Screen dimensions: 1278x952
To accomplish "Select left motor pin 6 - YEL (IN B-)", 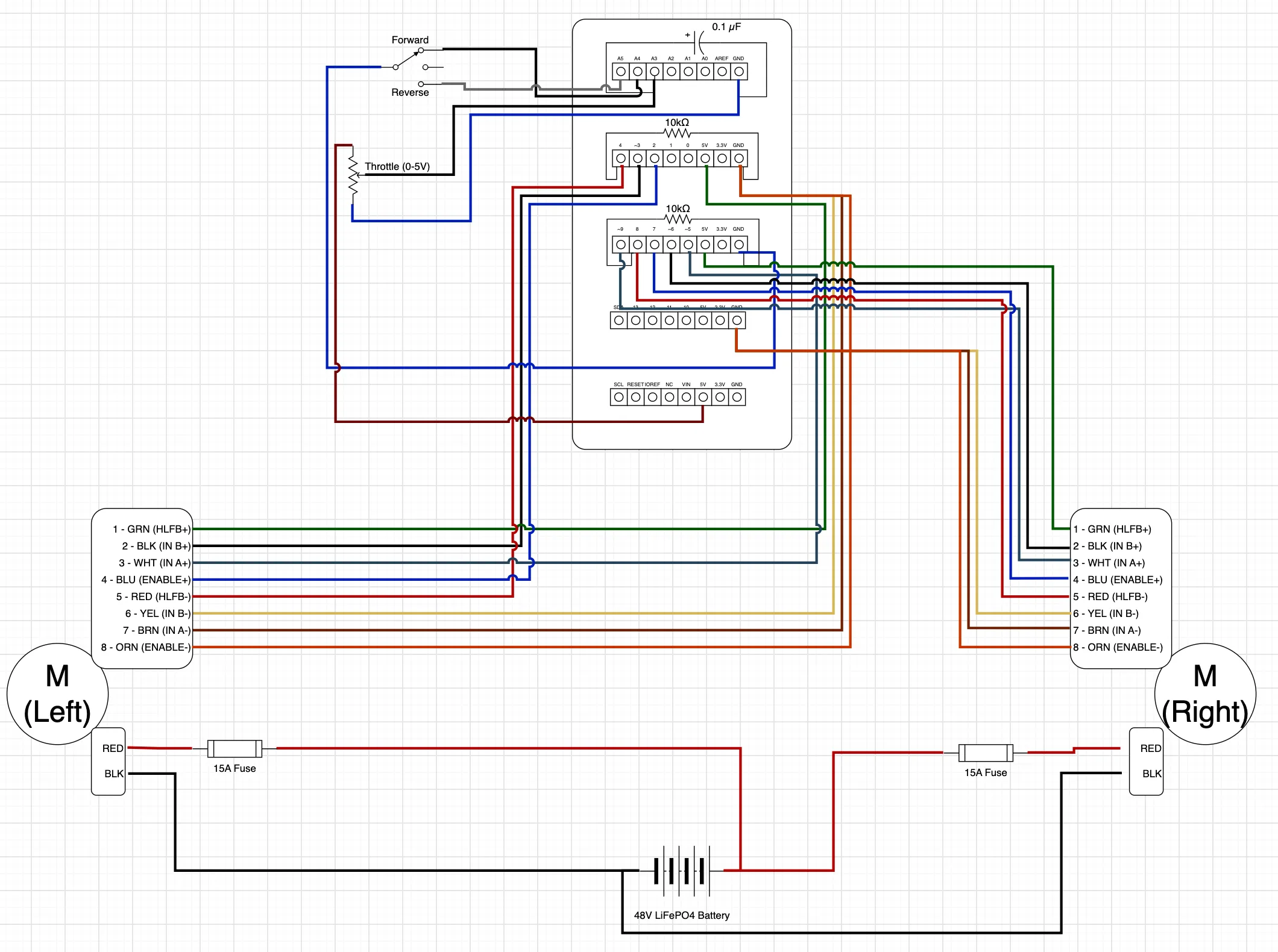I will click(x=158, y=613).
